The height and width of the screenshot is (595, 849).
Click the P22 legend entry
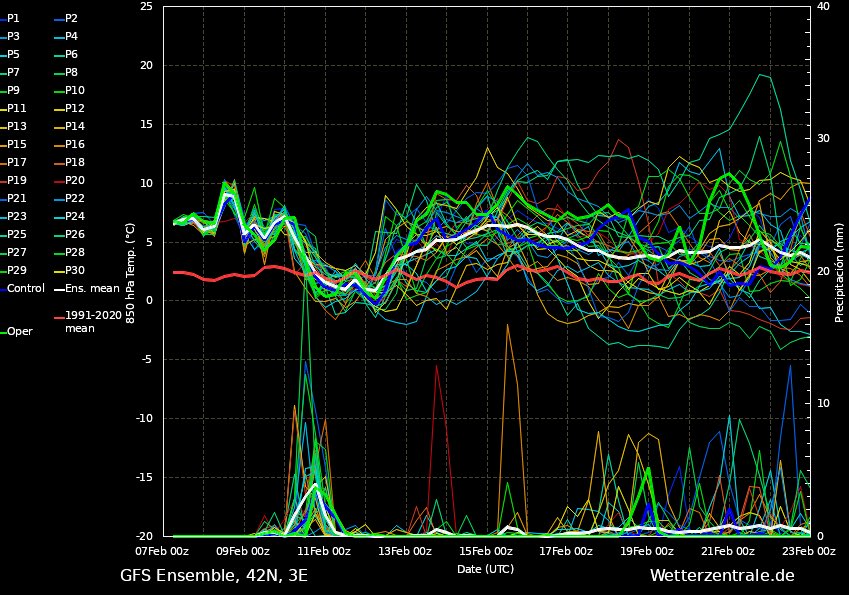(x=69, y=198)
